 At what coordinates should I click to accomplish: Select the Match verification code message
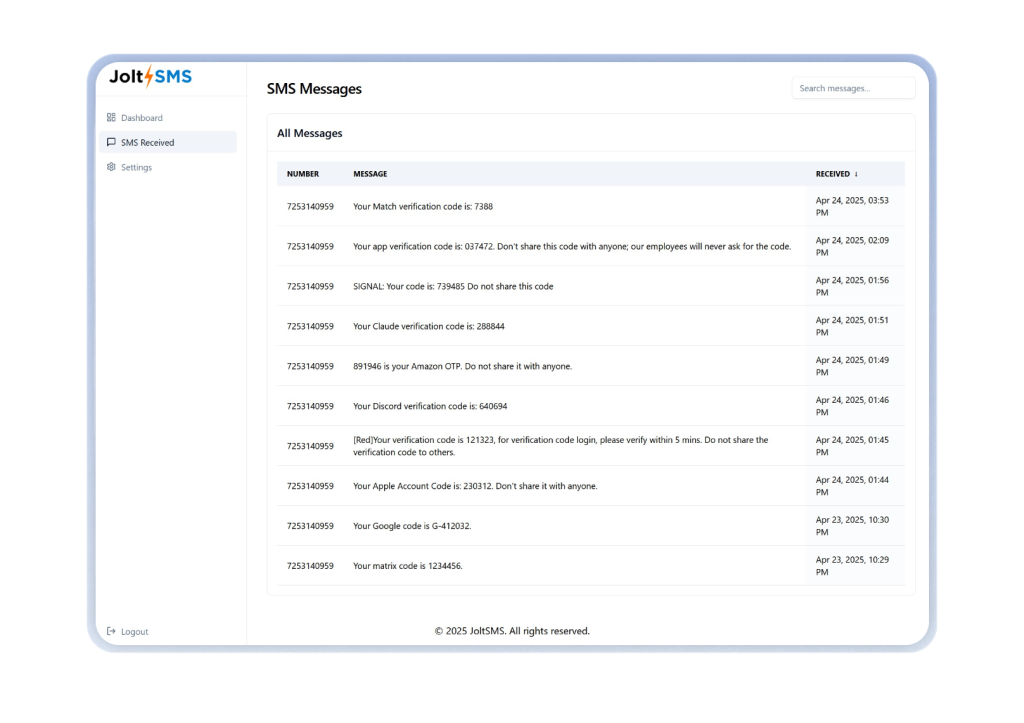tap(423, 206)
